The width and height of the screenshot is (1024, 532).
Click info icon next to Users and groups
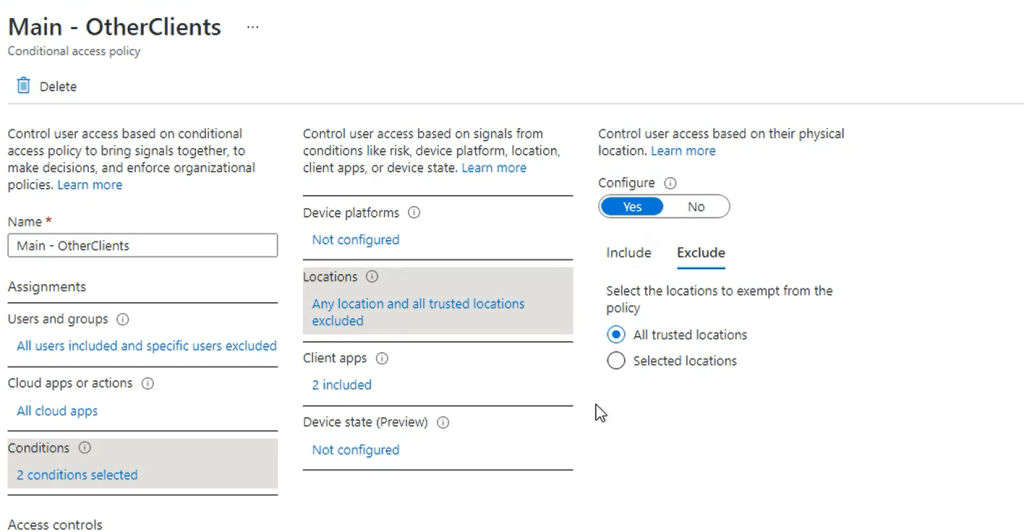(124, 320)
